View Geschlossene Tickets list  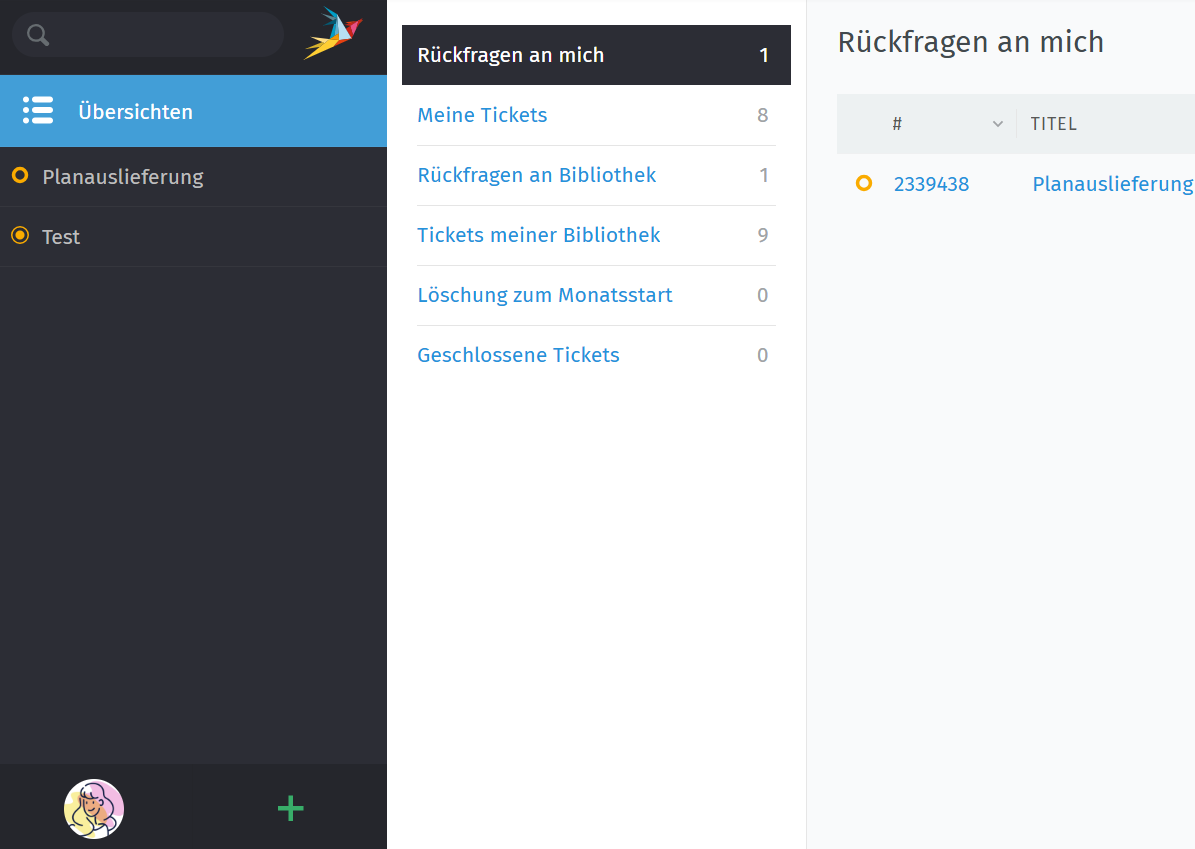(x=518, y=355)
